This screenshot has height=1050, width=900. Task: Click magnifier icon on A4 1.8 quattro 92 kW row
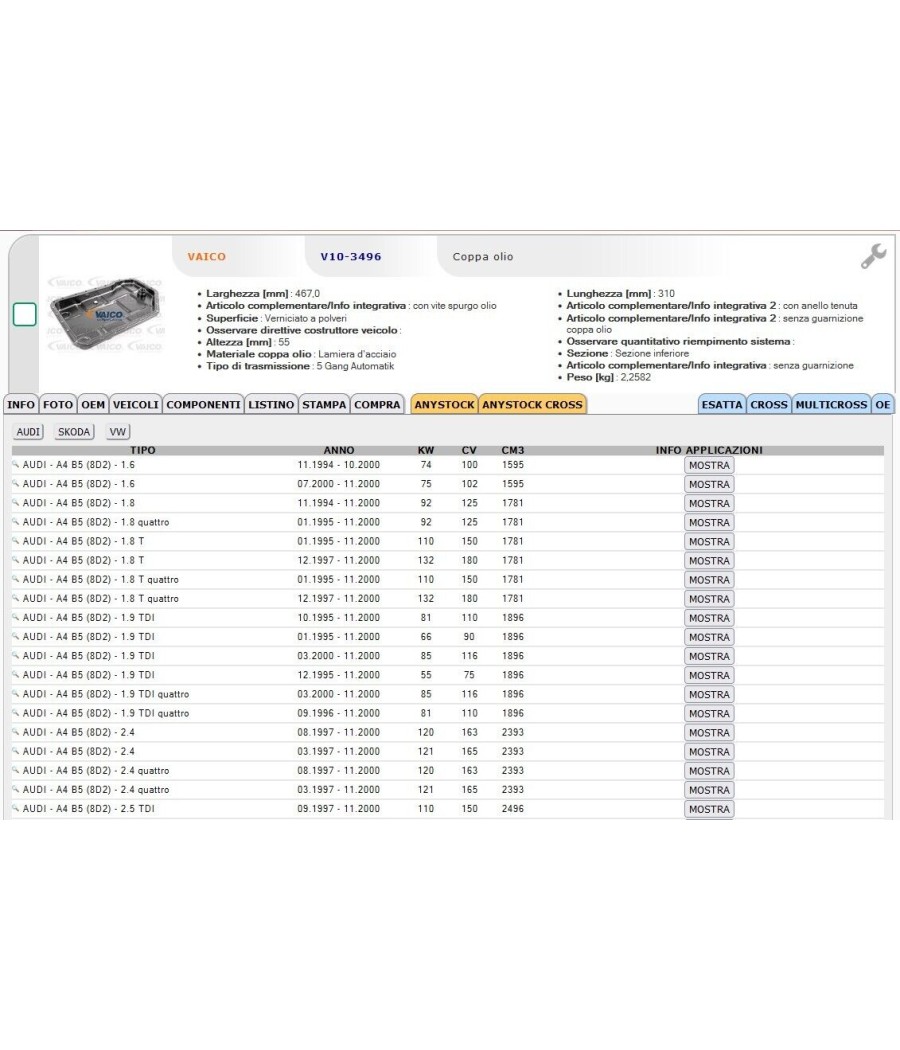point(16,522)
